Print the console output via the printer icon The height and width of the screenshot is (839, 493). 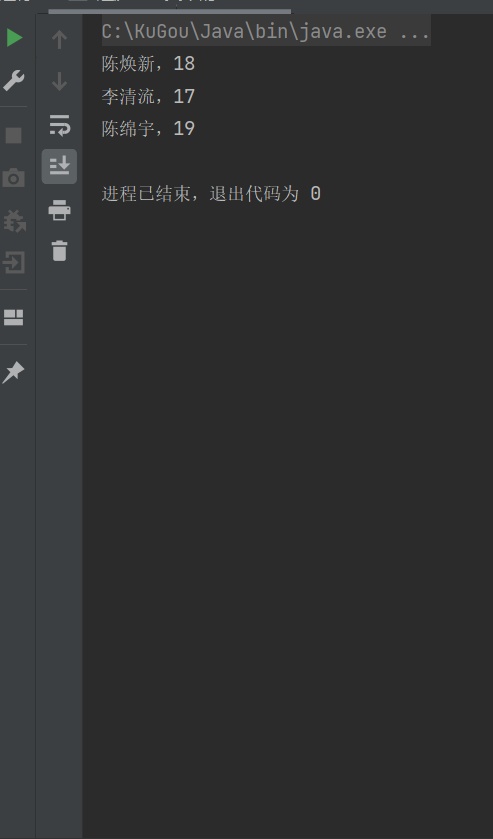pos(59,210)
